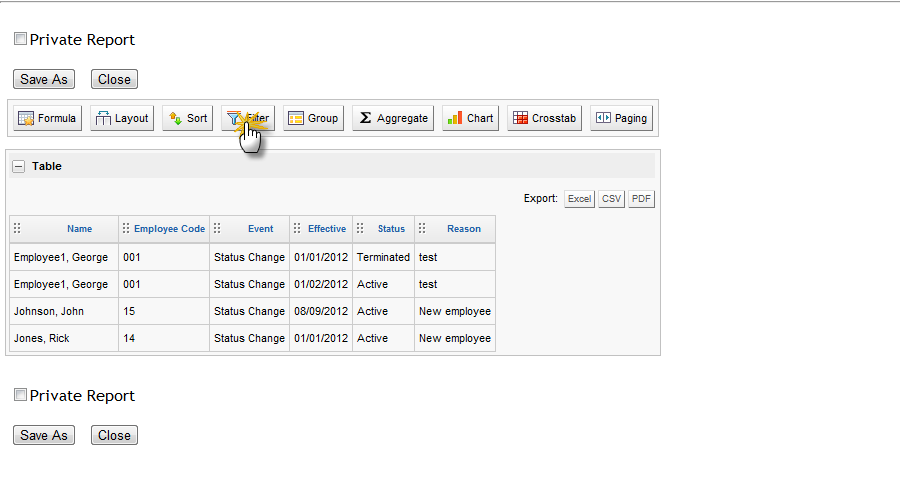Open the Sort options
900x500 pixels.
(188, 118)
